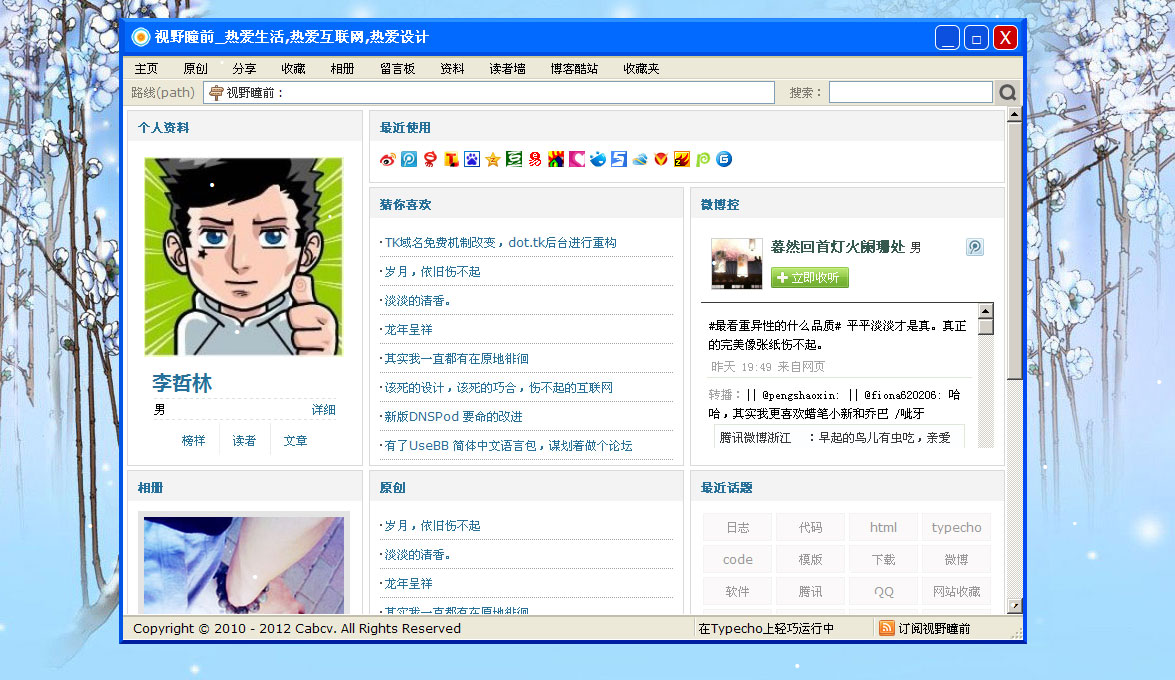Click the typecho topic tag

click(956, 527)
